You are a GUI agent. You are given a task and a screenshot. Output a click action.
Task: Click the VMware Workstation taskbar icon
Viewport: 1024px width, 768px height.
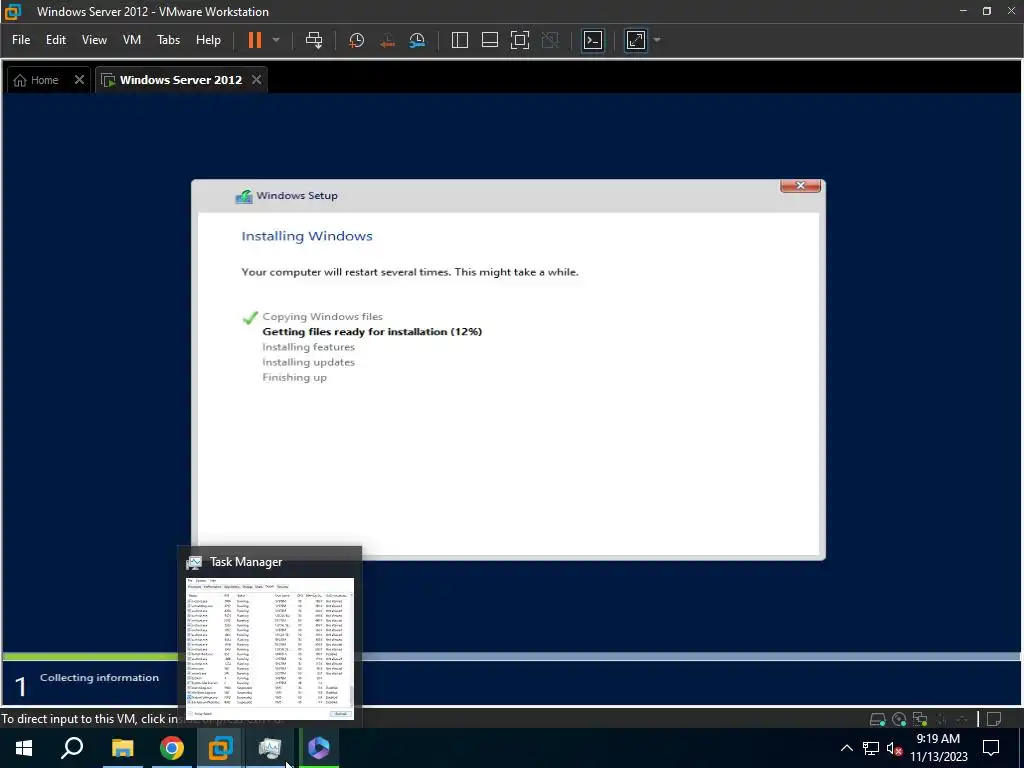tap(221, 748)
